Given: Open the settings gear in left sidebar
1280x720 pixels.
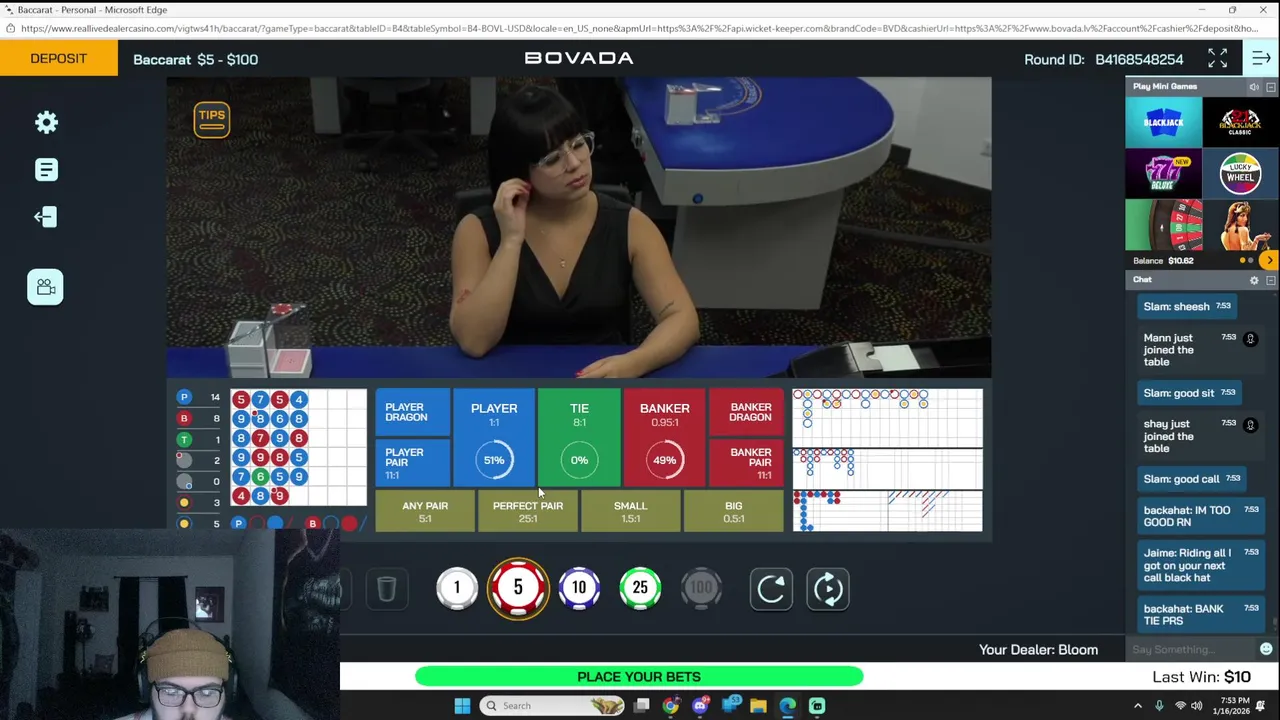Looking at the screenshot, I should tap(46, 122).
